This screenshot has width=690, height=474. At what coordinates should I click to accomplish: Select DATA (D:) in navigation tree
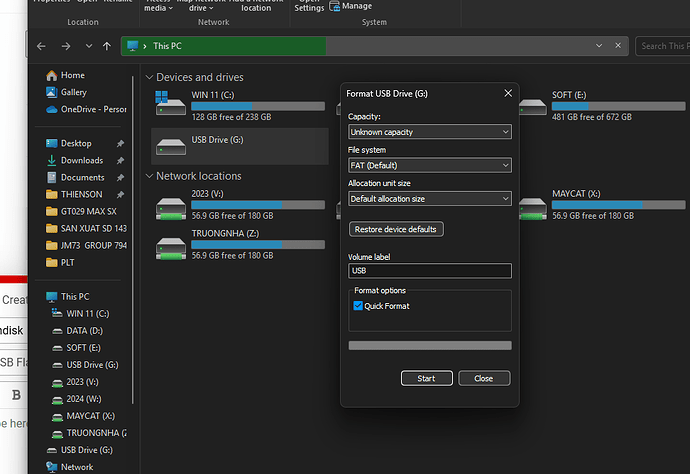coord(77,331)
